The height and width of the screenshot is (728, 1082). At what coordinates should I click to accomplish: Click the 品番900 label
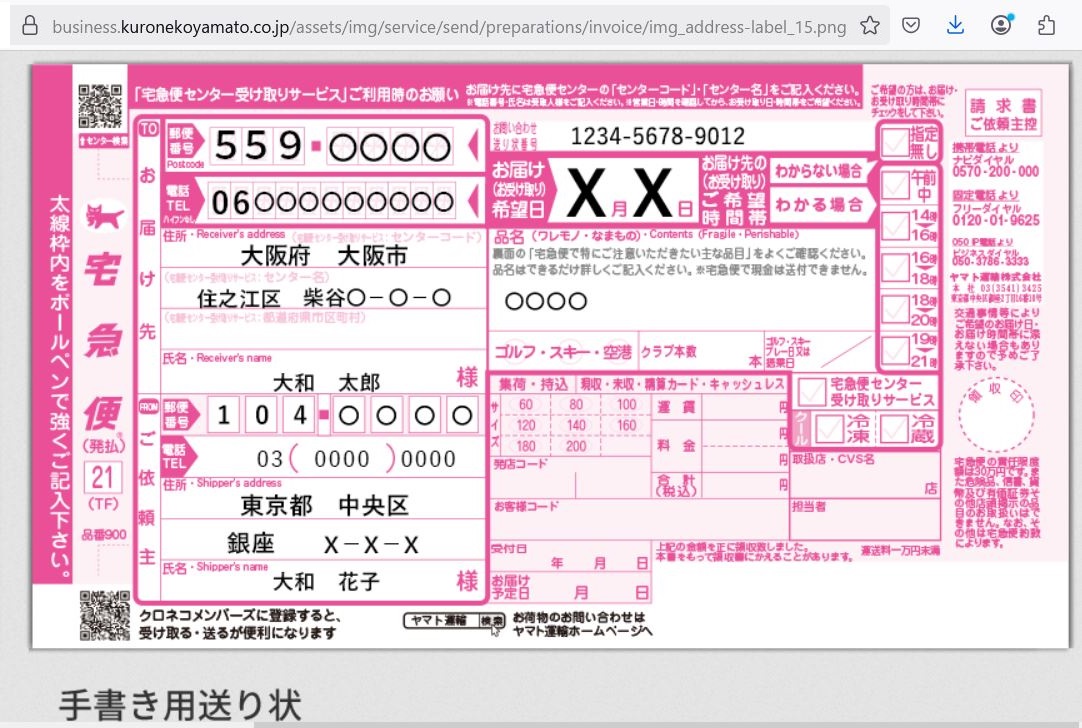click(104, 535)
